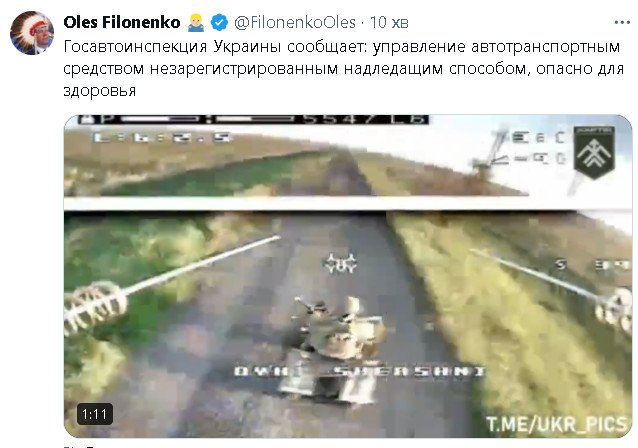638x448 pixels.
Task: Click the white horizontal band across the video
Action: 348,203
